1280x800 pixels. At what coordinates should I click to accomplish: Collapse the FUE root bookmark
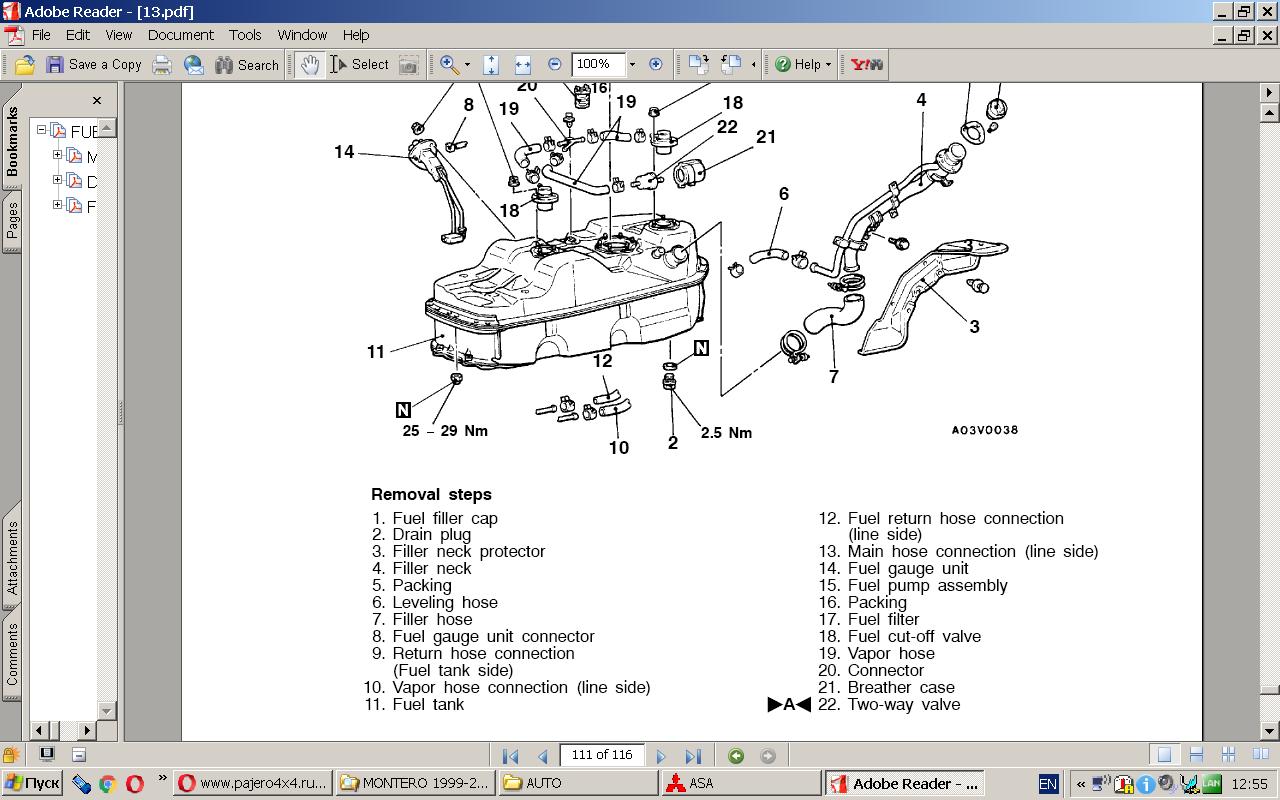42,131
